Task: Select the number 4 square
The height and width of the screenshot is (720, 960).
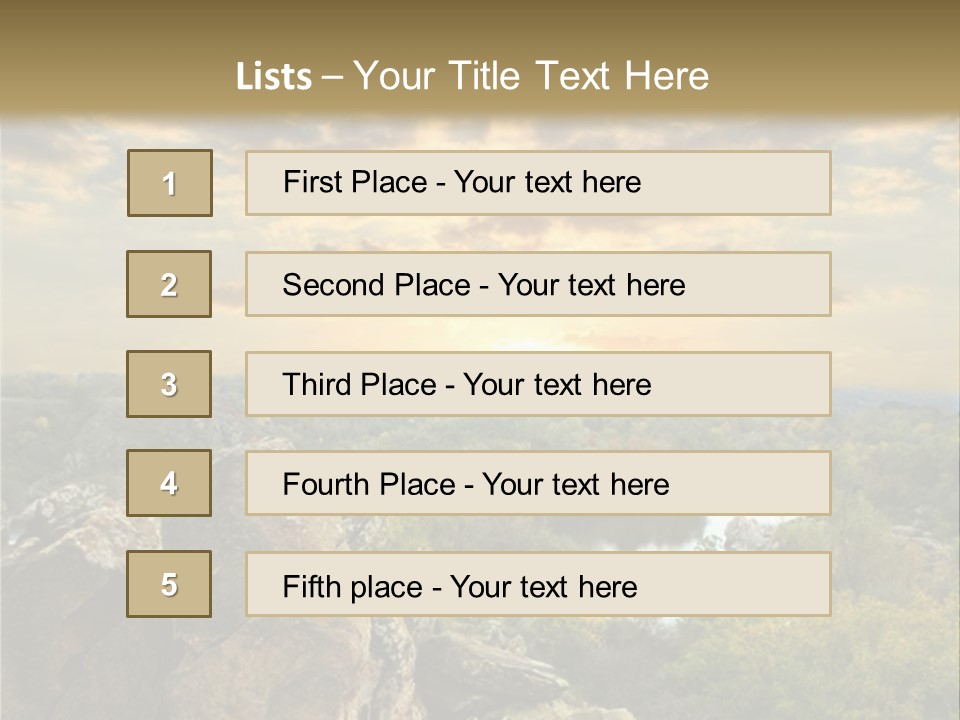Action: 169,483
